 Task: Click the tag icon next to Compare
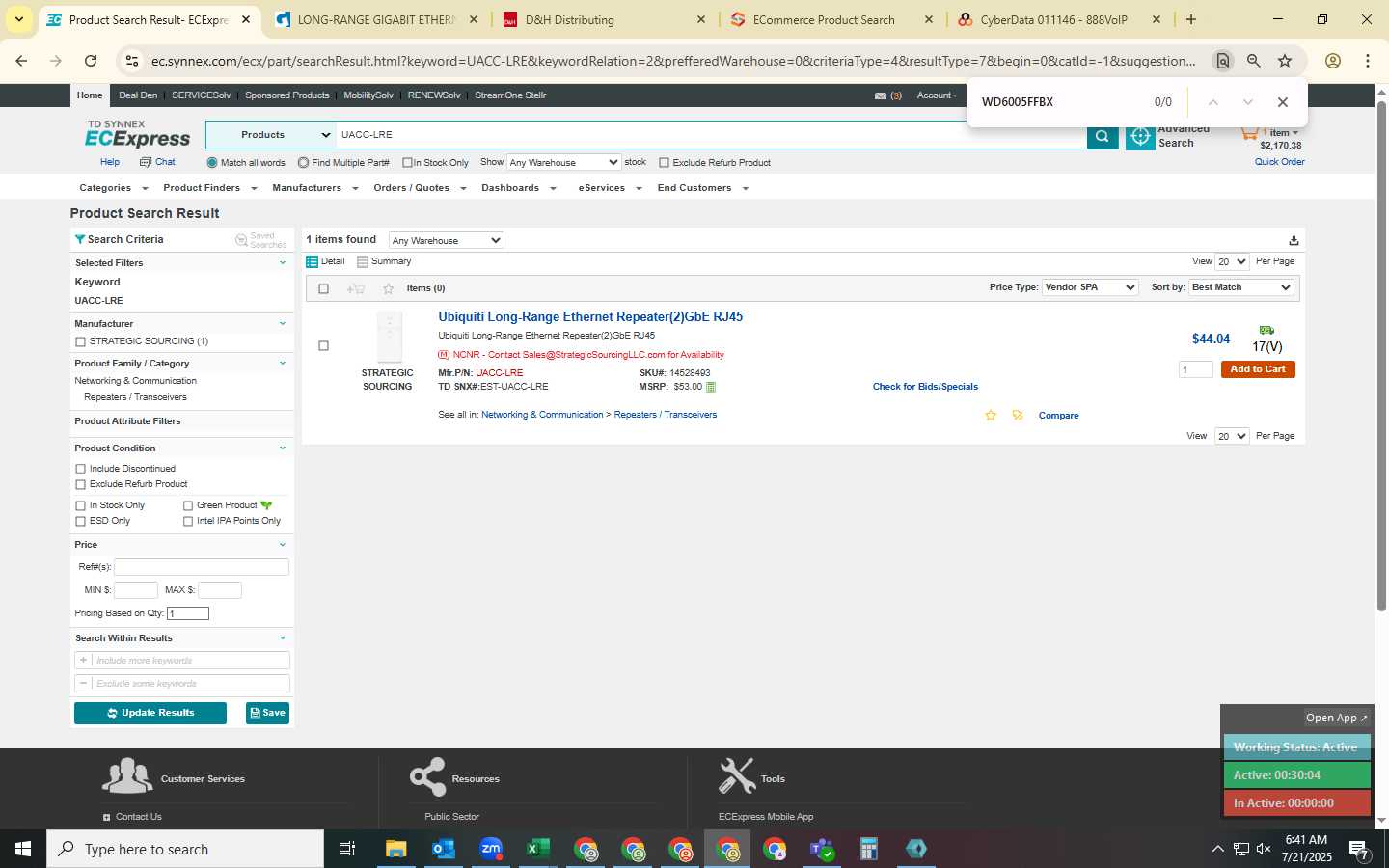click(x=1018, y=416)
